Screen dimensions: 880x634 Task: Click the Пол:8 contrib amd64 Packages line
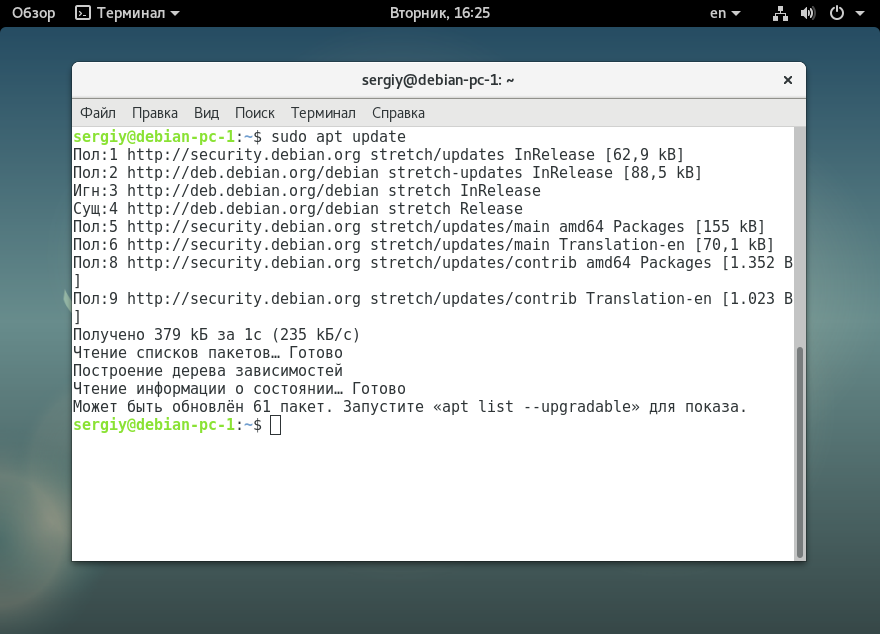coord(433,272)
